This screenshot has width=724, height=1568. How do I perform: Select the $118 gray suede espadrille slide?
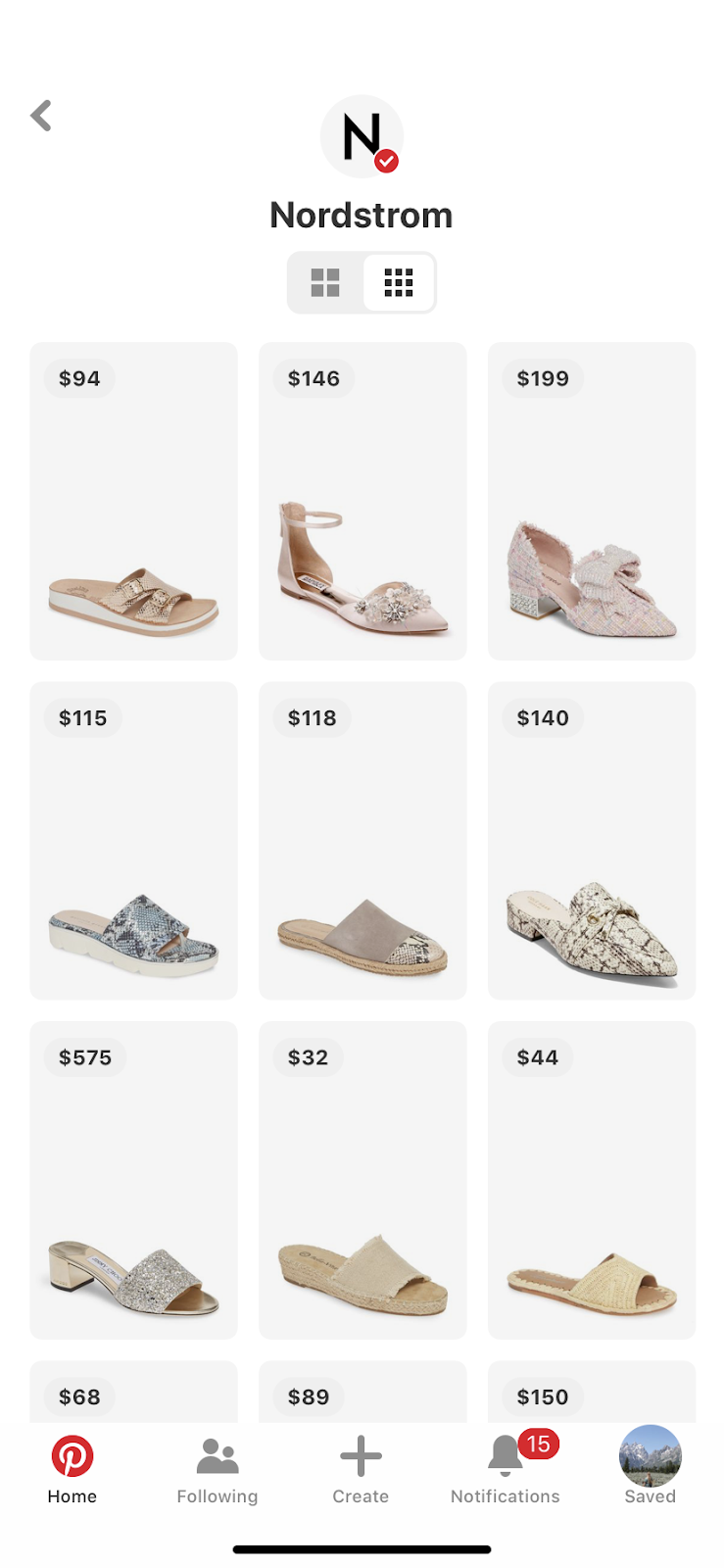coord(362,841)
